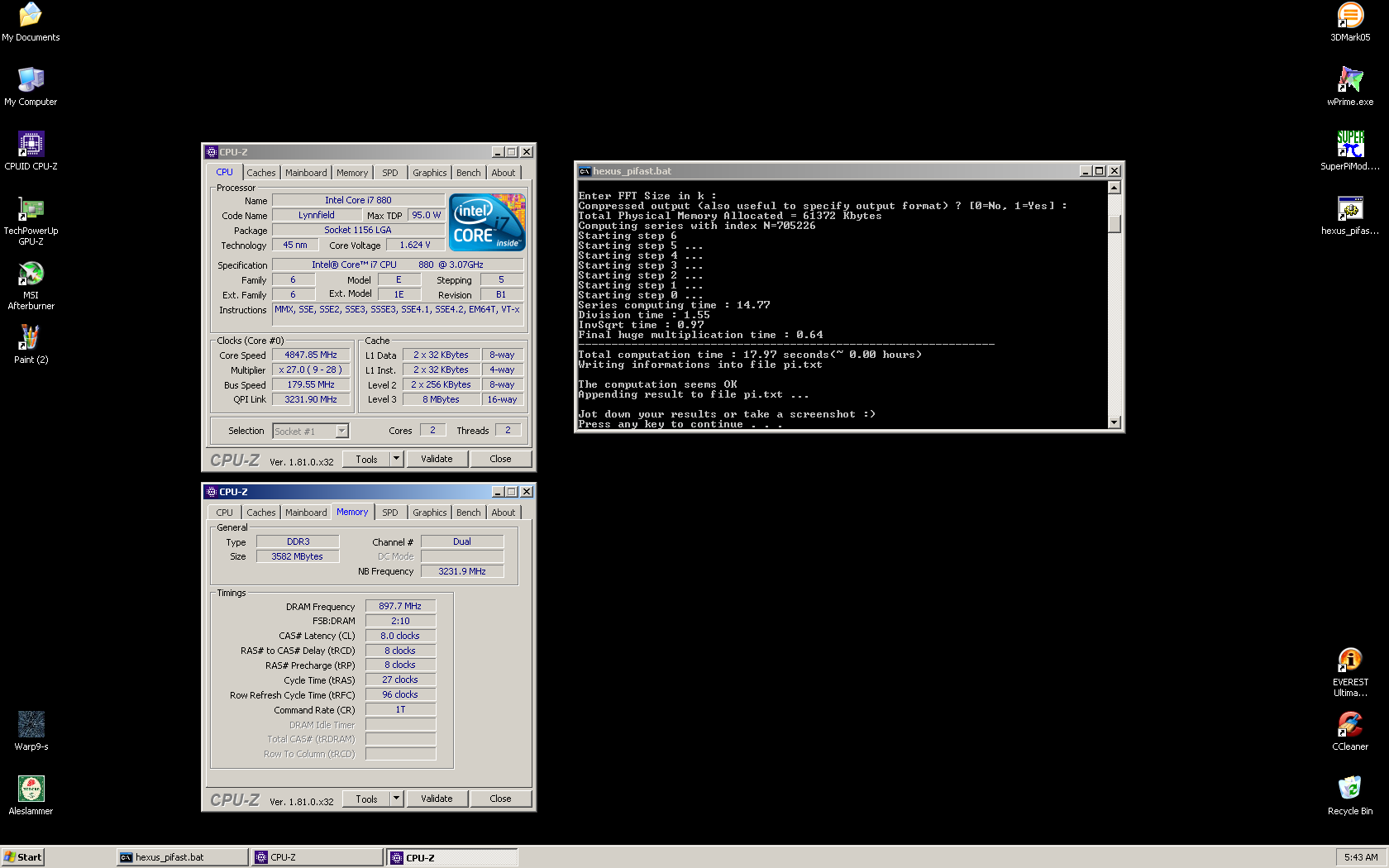Screen dimensions: 1389x868
Task: Expand Tools dropdown arrow in lower CPU-Z
Action: click(396, 799)
